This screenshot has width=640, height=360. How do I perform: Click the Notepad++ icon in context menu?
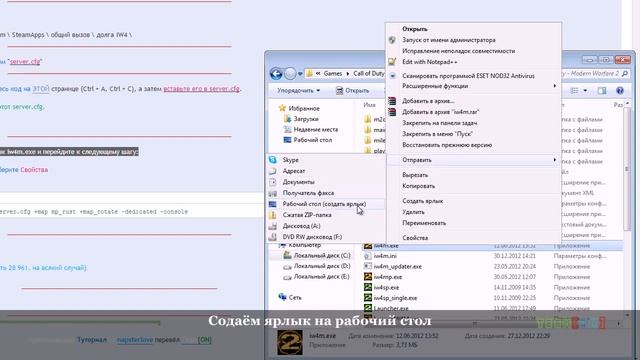(x=392, y=62)
